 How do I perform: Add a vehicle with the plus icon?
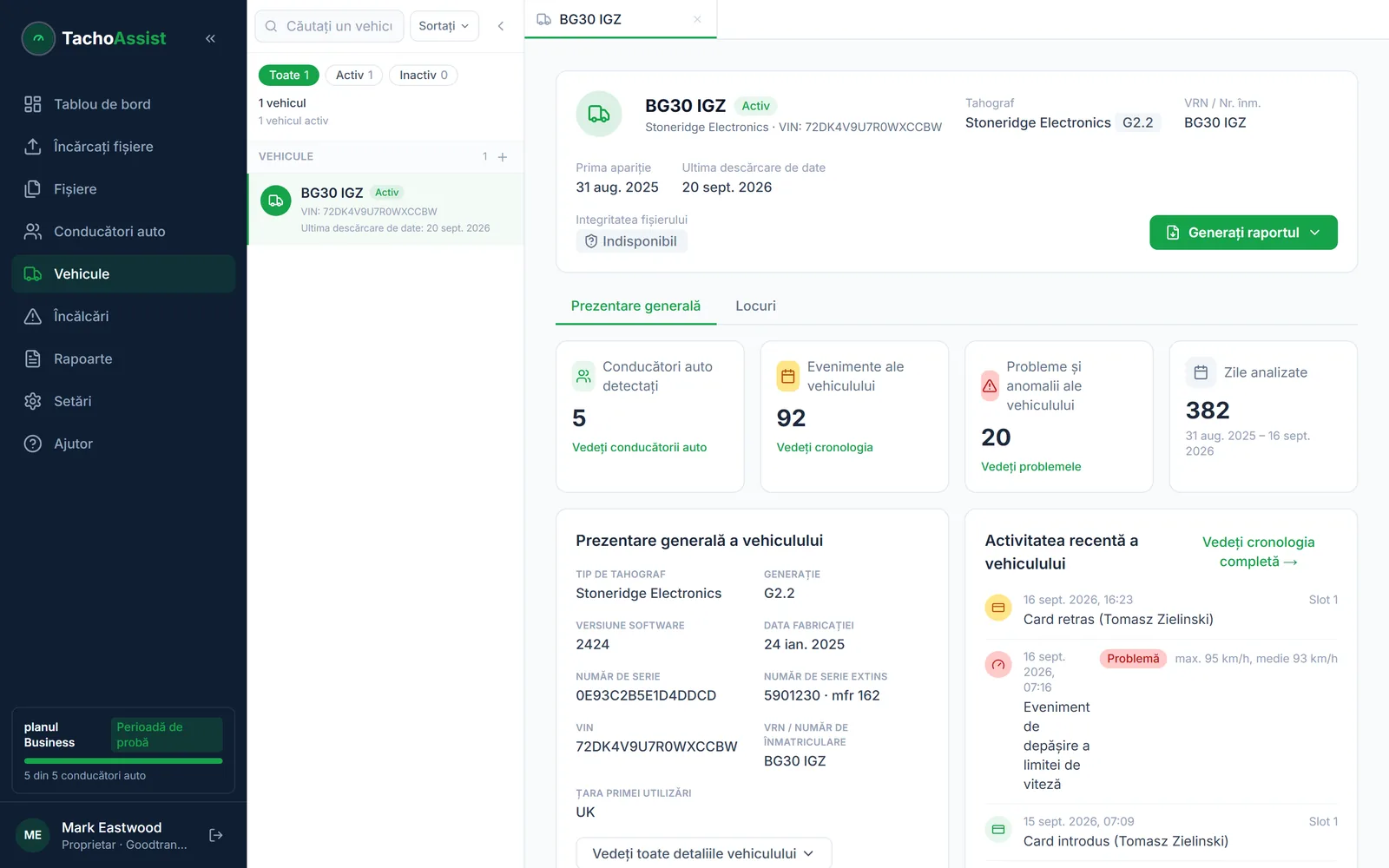coord(503,157)
